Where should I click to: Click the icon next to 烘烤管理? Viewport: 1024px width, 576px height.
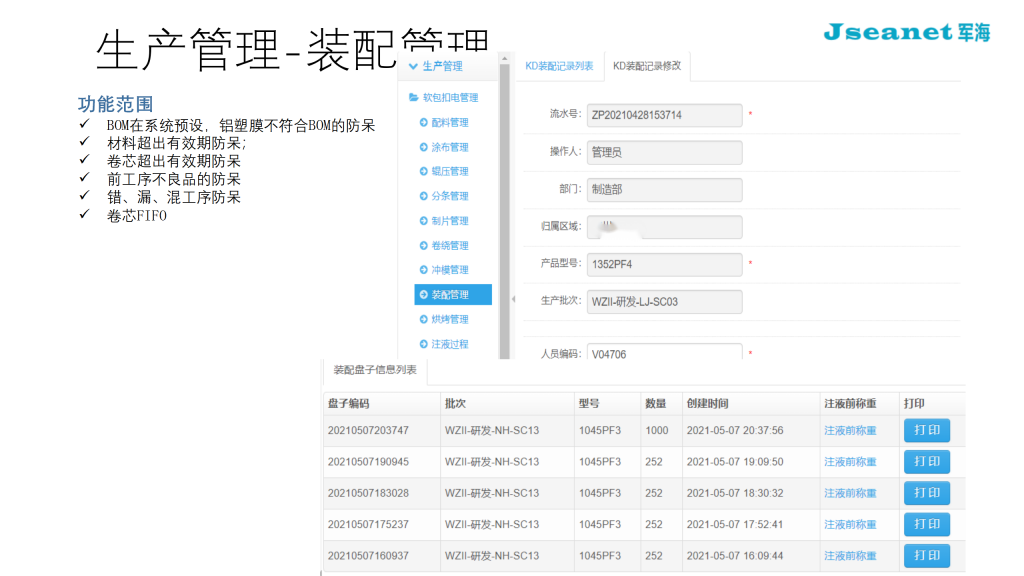[x=424, y=319]
